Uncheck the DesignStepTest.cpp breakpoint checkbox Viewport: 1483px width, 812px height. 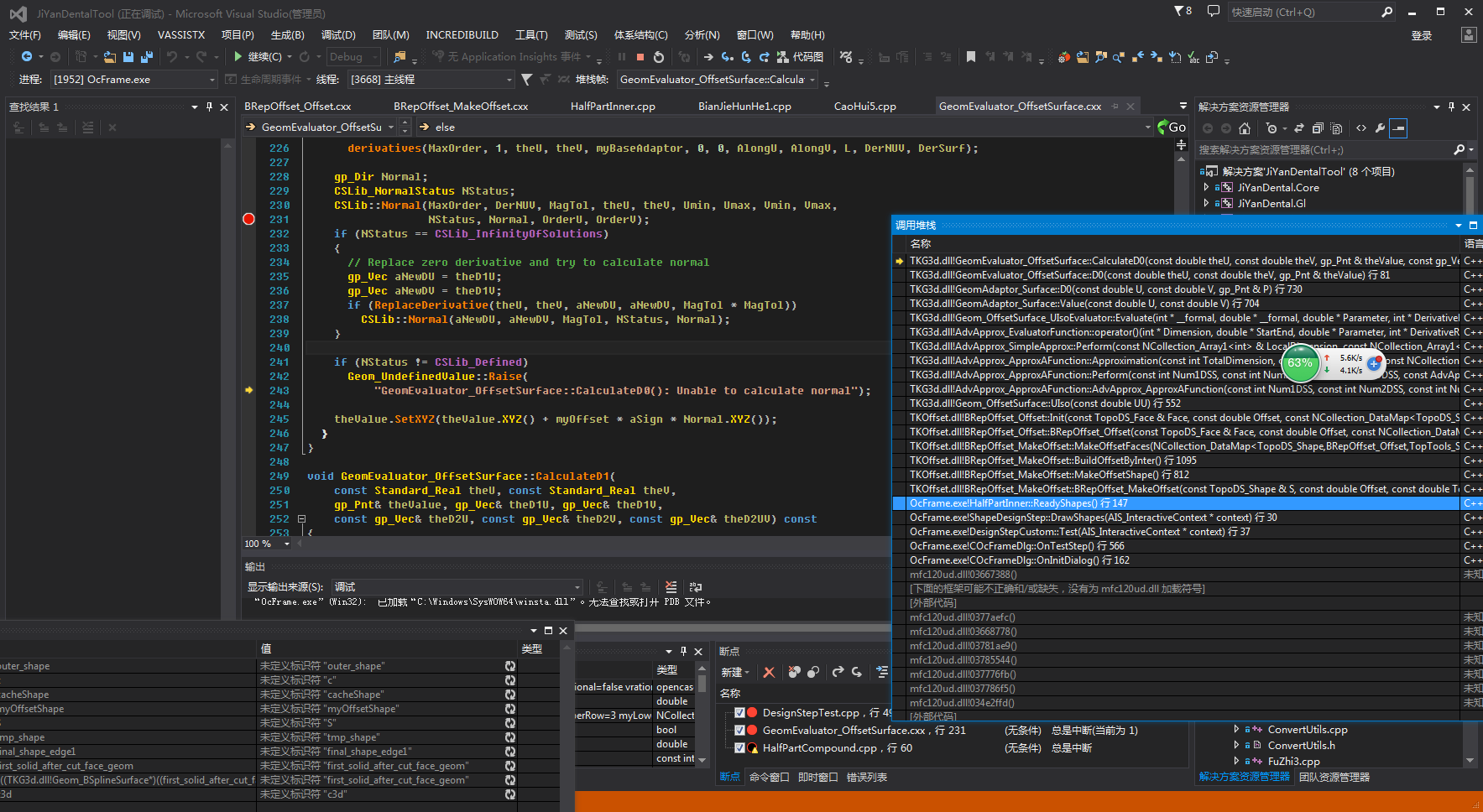739,713
